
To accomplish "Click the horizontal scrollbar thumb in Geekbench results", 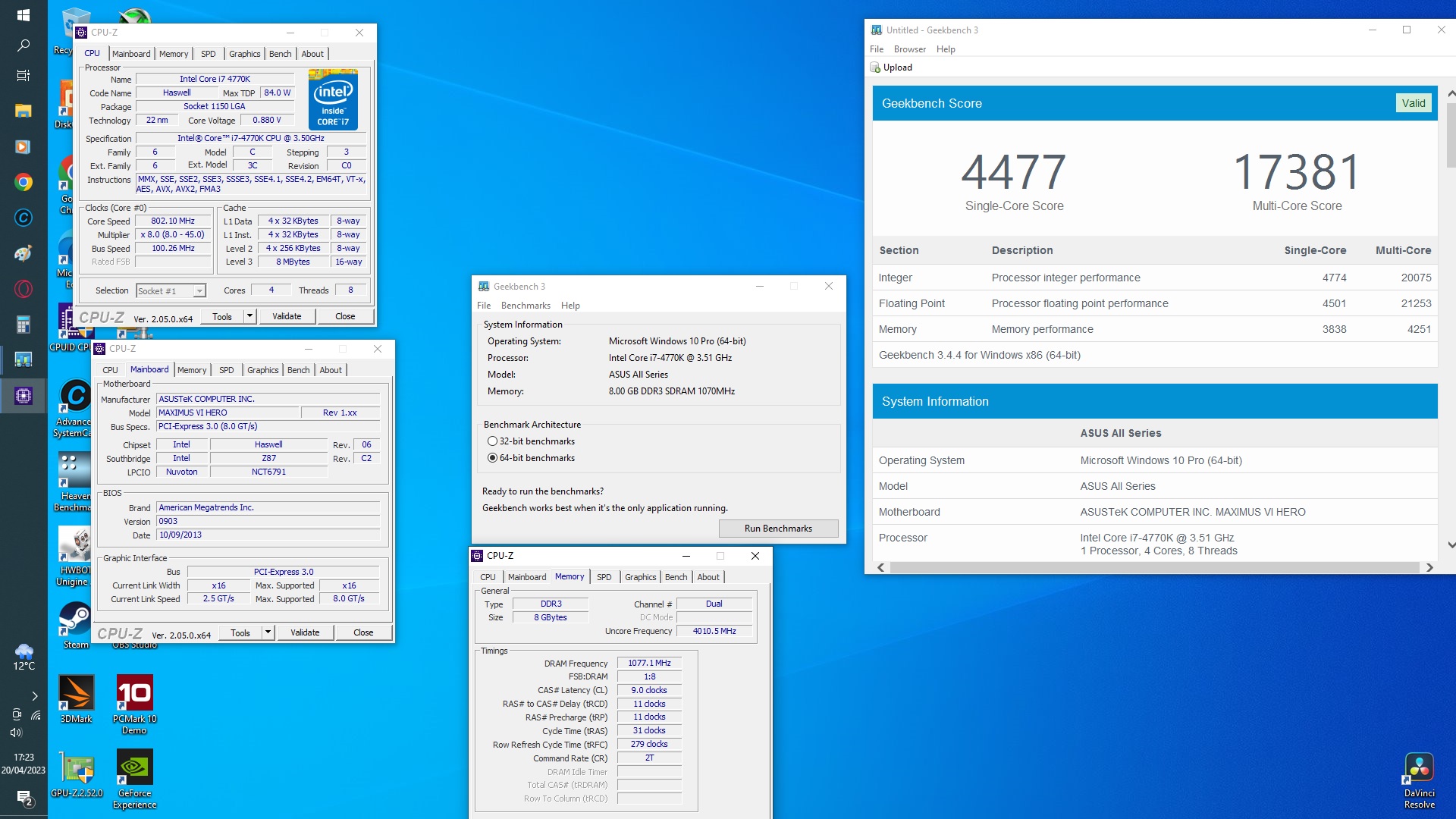I will point(1154,567).
